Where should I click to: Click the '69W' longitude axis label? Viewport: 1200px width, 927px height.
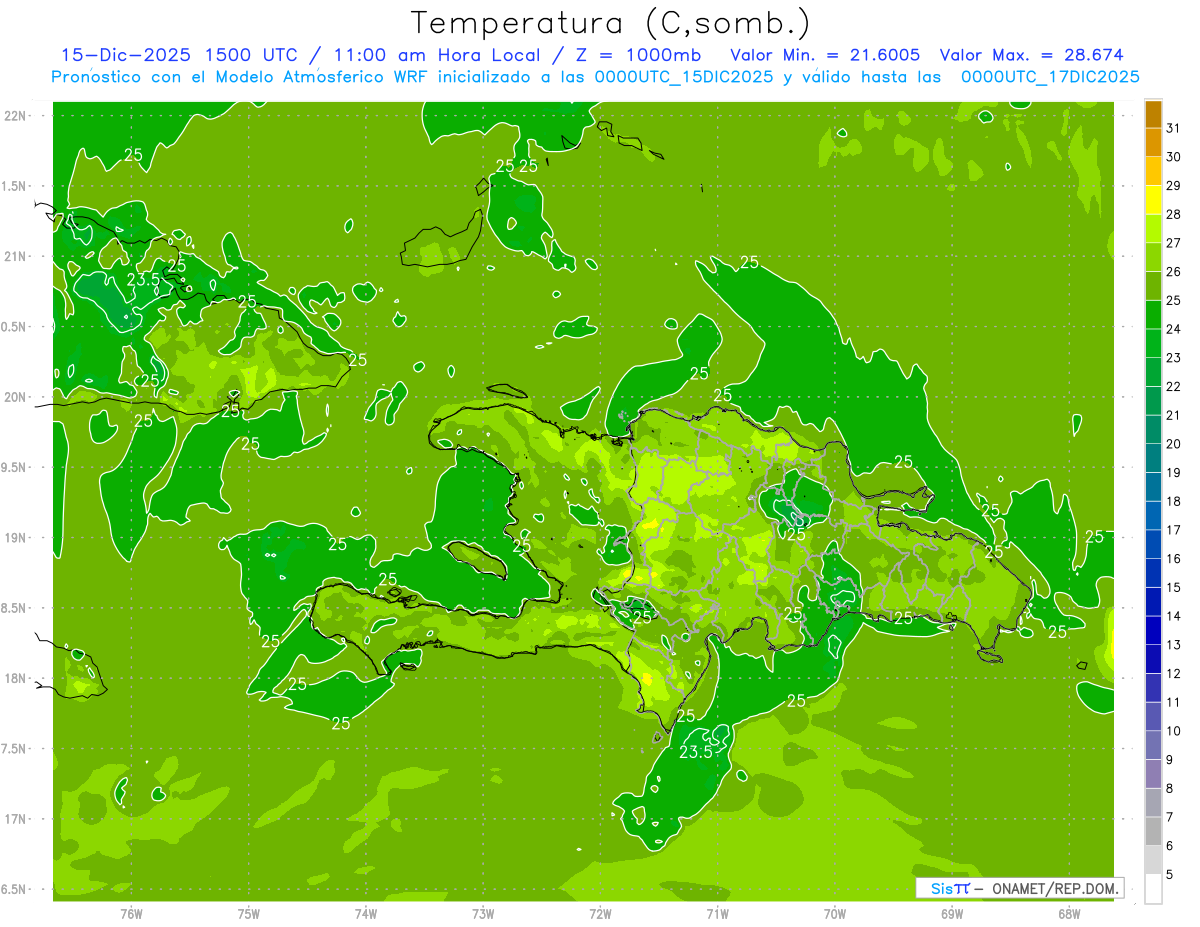(x=951, y=913)
